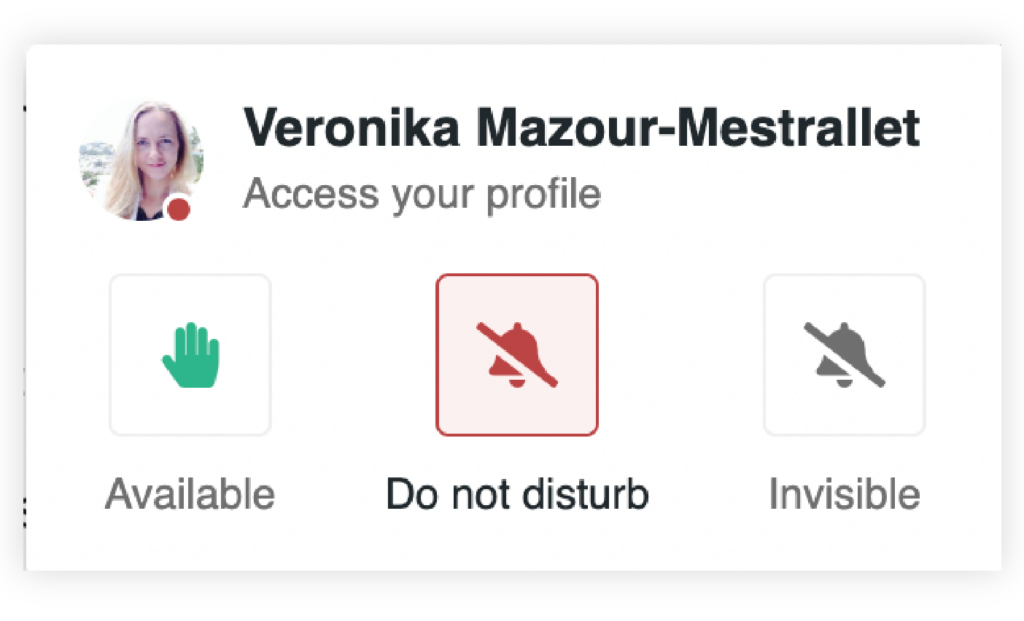Click the "Invisible" text label
This screenshot has height=621, width=1024.
[844, 494]
